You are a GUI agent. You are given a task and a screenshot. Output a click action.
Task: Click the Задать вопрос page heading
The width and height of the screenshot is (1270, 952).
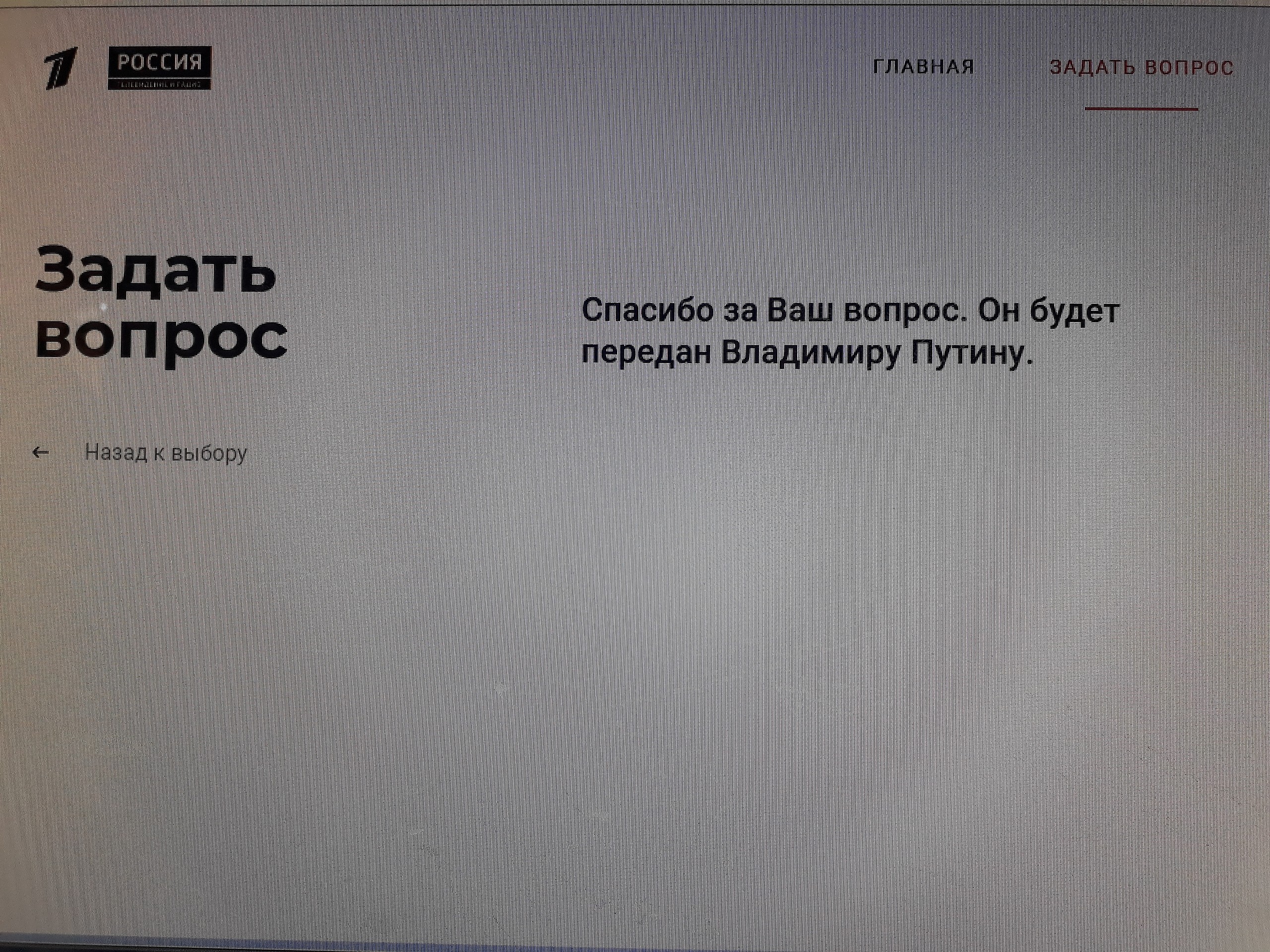(x=161, y=303)
